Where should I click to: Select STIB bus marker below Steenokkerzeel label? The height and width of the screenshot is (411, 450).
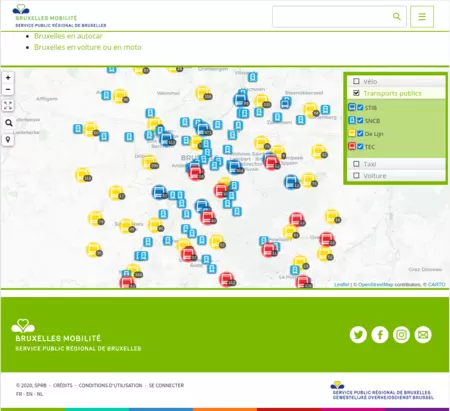click(x=285, y=104)
